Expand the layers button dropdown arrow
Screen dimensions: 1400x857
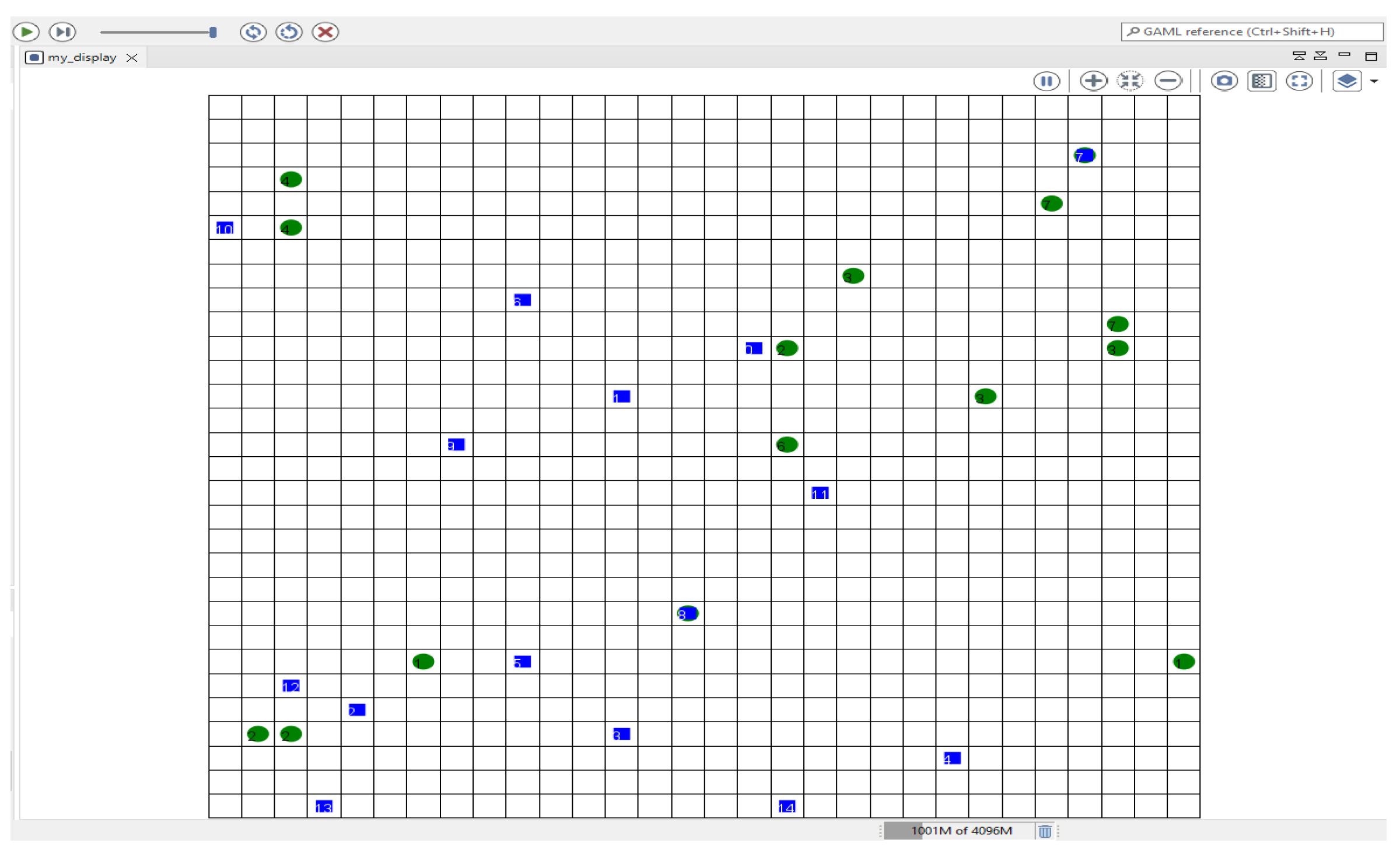1374,82
